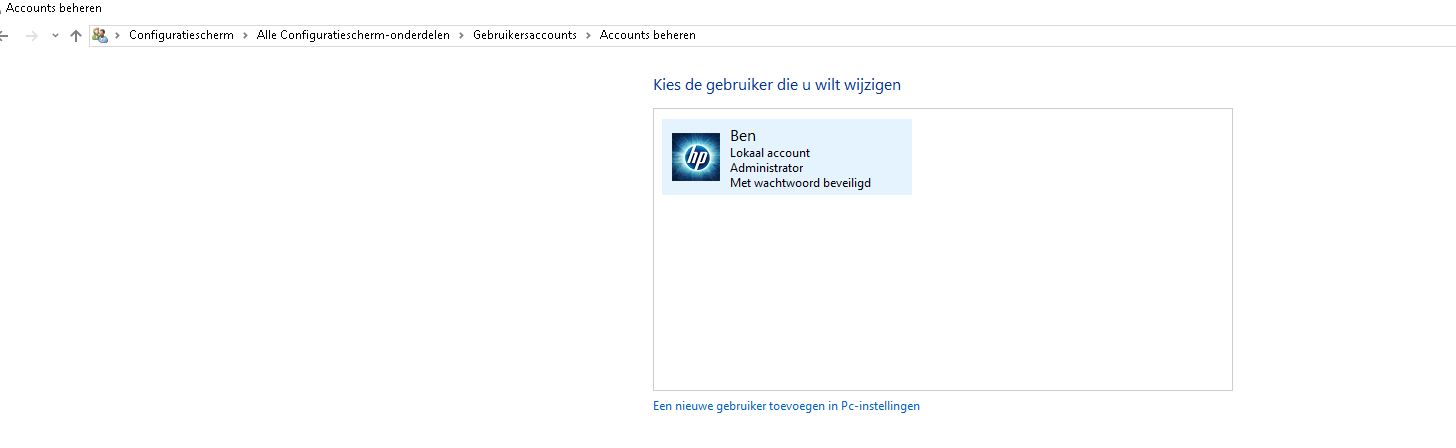This screenshot has width=1456, height=448.
Task: Expand chevron before Gebruikersaccounts breadcrumb
Action: (462, 35)
